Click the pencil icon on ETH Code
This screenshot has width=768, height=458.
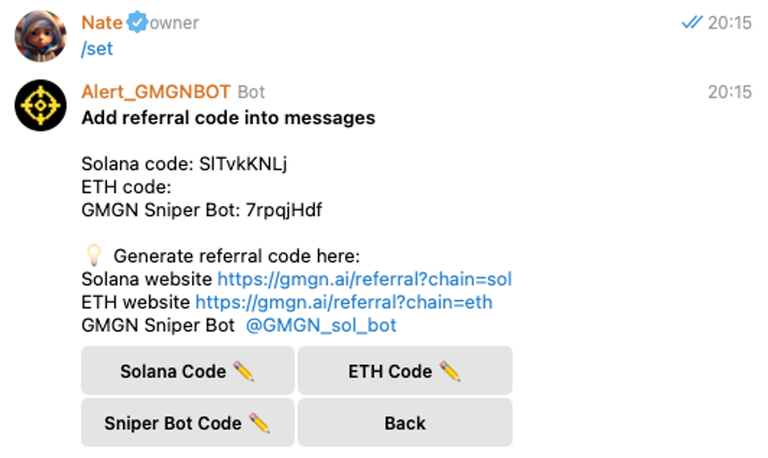[450, 371]
